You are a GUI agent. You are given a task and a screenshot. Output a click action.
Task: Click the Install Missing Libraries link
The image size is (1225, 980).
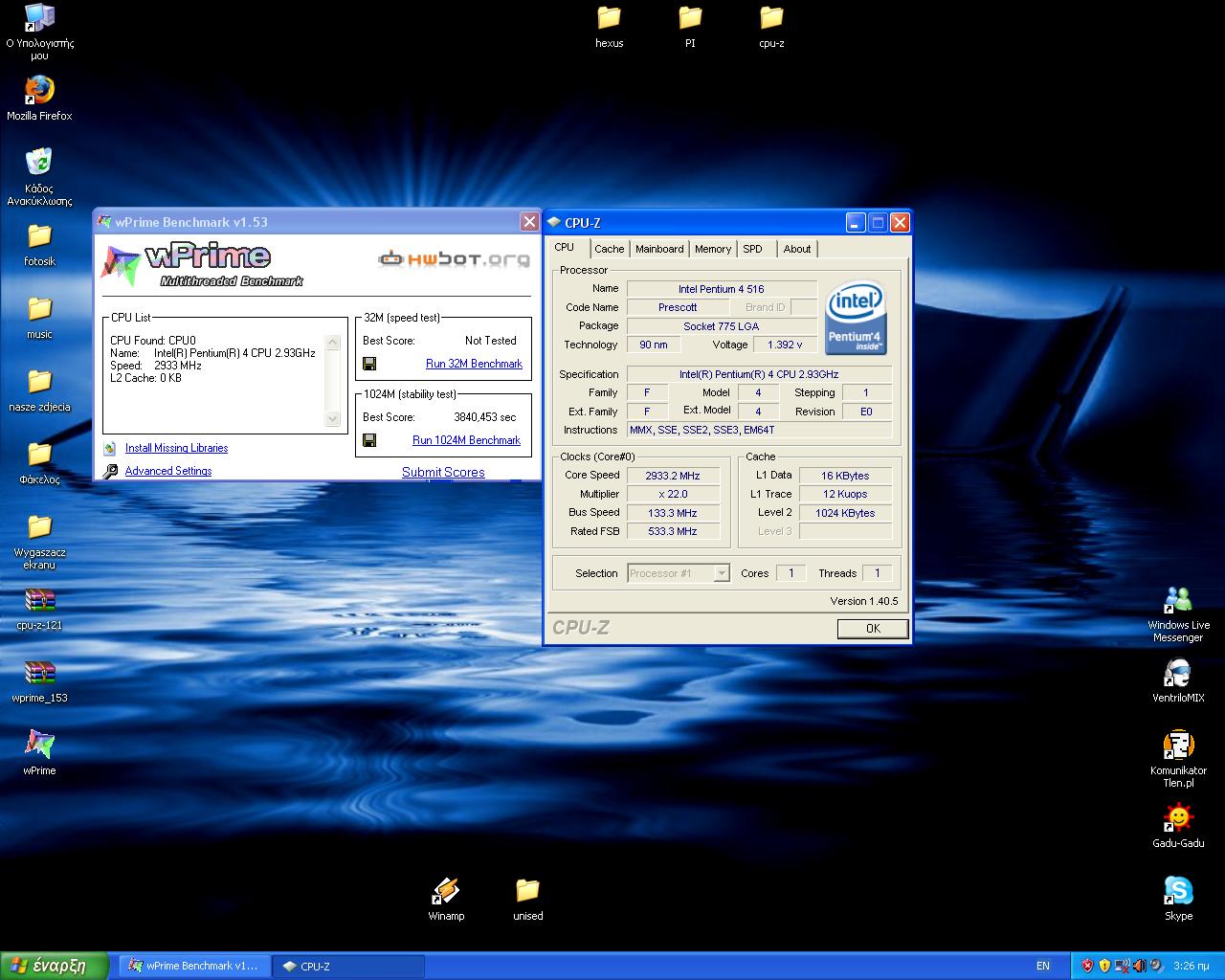[176, 448]
